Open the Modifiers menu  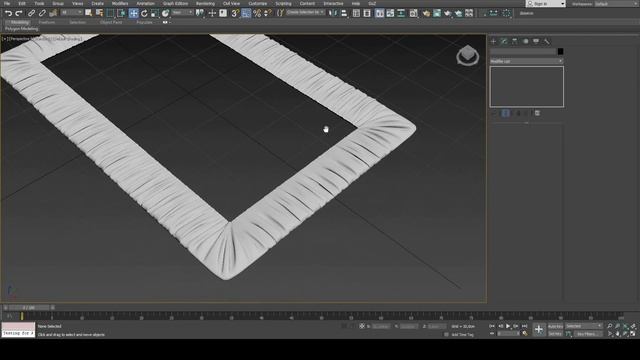coord(120,3)
